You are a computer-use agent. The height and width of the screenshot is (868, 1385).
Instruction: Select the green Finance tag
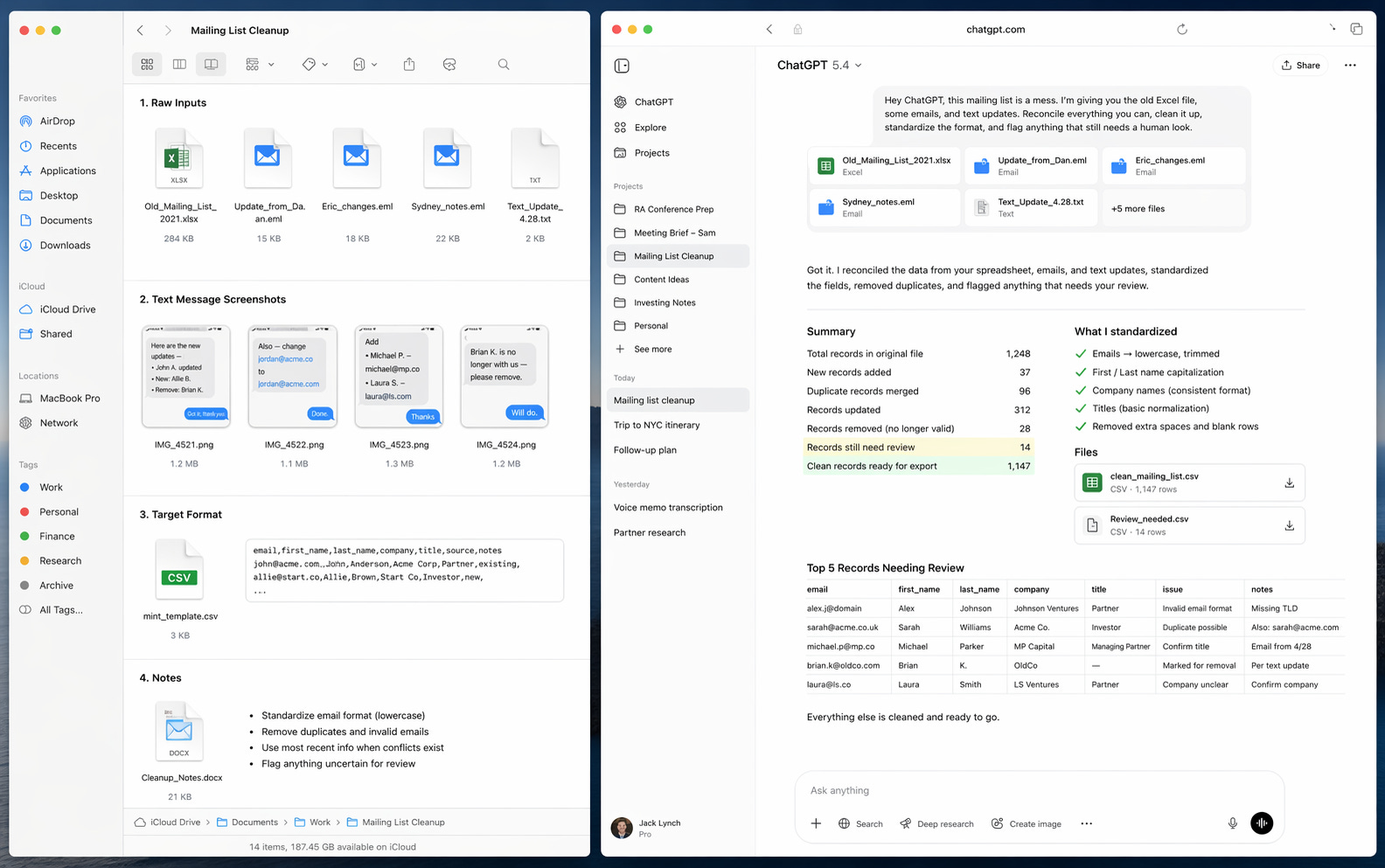point(57,537)
